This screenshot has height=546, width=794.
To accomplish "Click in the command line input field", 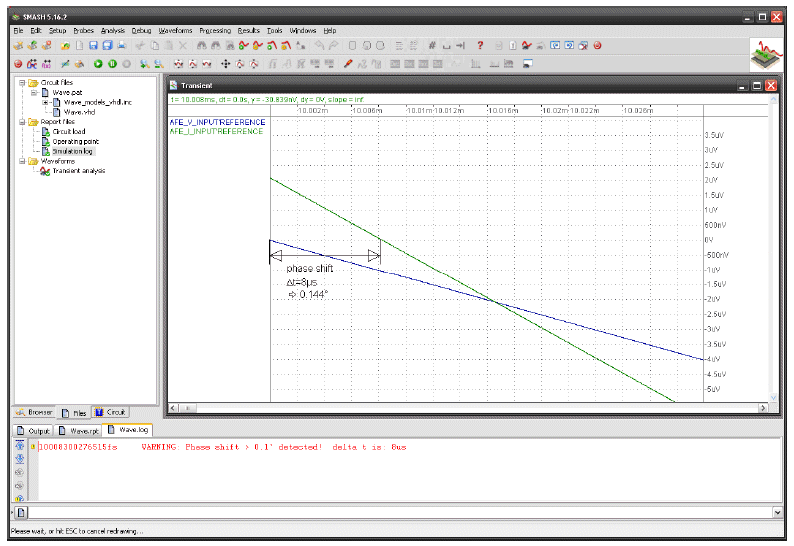I will [400, 513].
